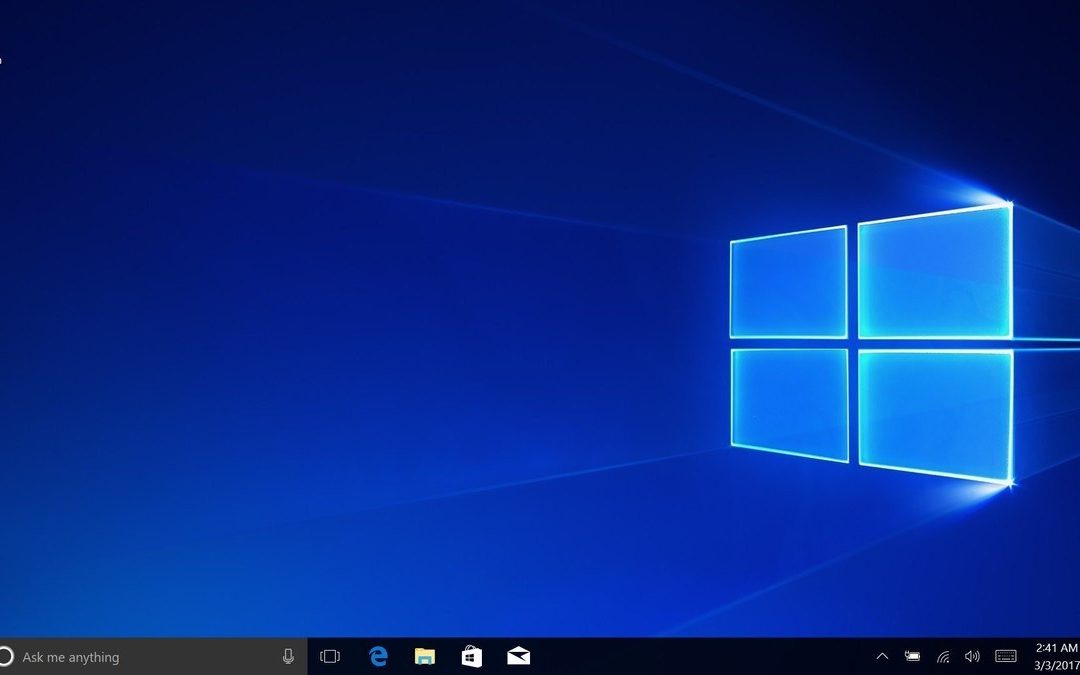This screenshot has width=1080, height=675.
Task: Click the Cortana microphone icon
Action: click(x=288, y=656)
